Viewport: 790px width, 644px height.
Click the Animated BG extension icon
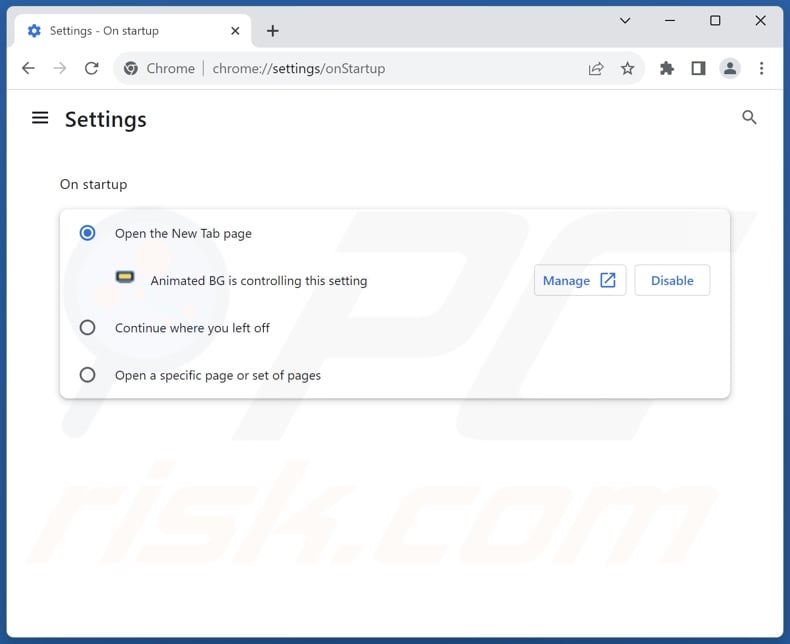(x=125, y=277)
